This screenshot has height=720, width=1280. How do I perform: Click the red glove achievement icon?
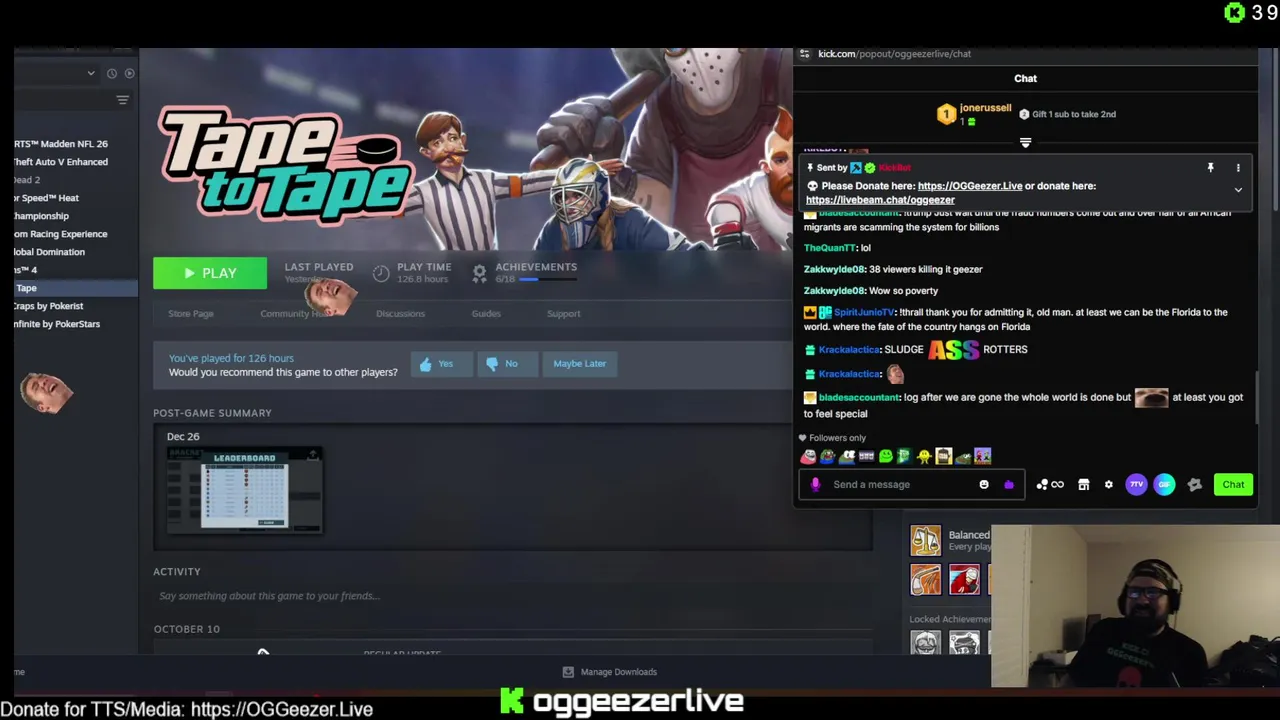964,580
